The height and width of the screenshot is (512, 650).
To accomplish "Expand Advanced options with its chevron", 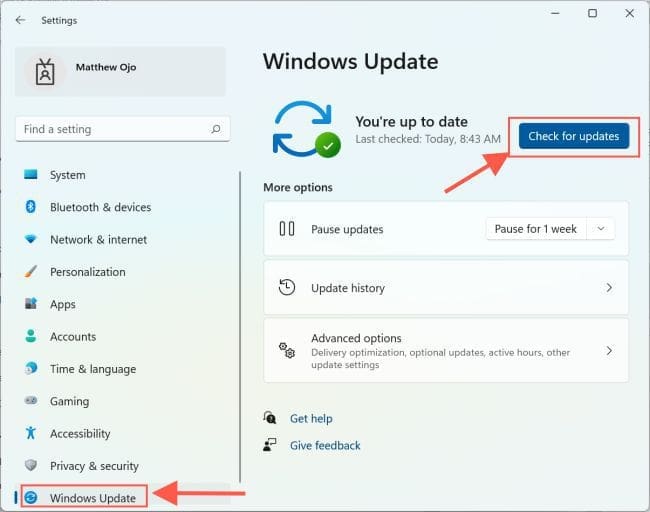I will 609,351.
